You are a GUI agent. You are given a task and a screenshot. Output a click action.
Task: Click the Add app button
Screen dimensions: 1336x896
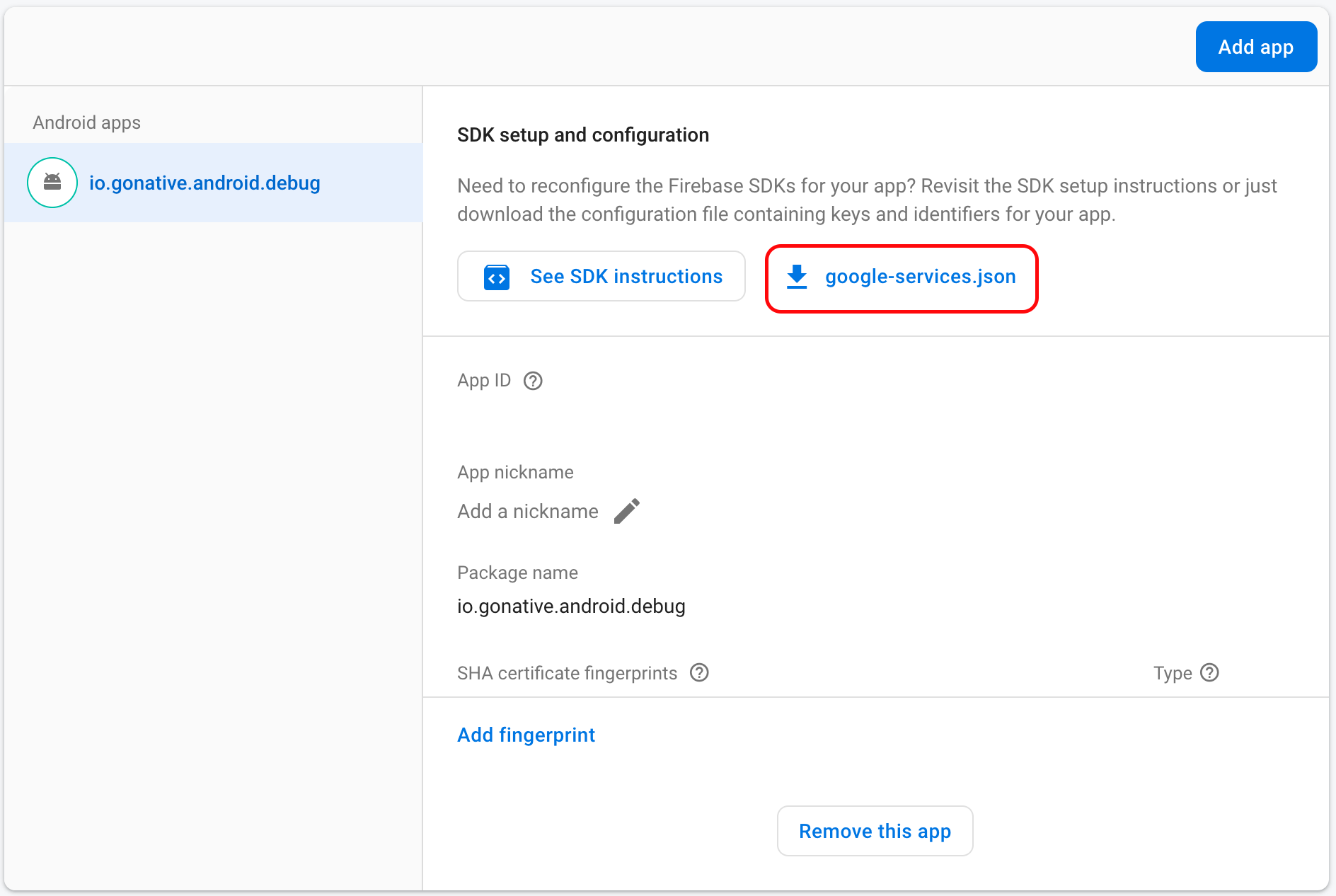click(1256, 47)
